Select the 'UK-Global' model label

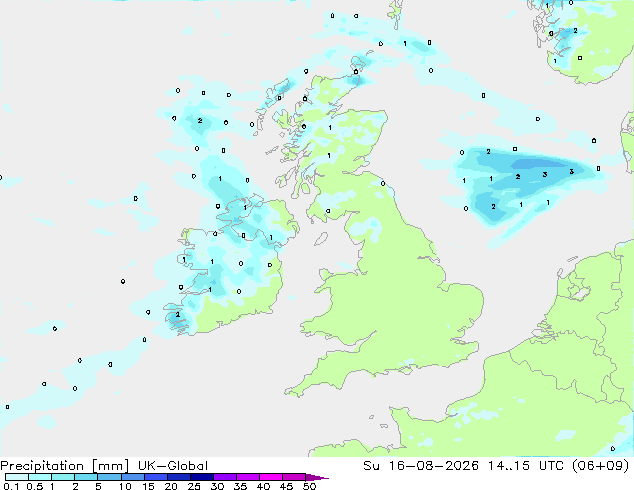click(173, 466)
